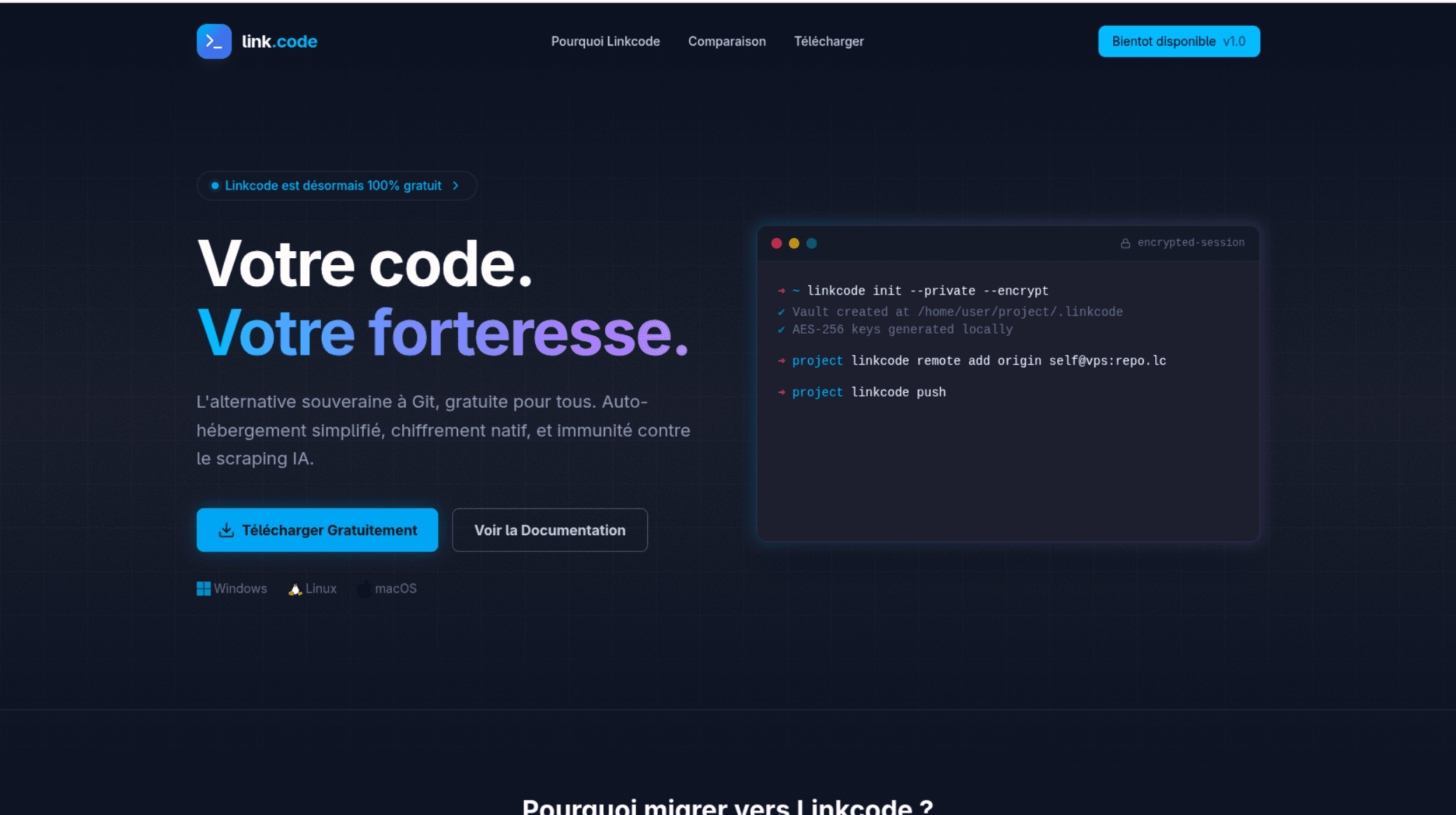Click the blue dot in the gratuit banner
Screen dimensions: 1456x815
click(x=215, y=185)
